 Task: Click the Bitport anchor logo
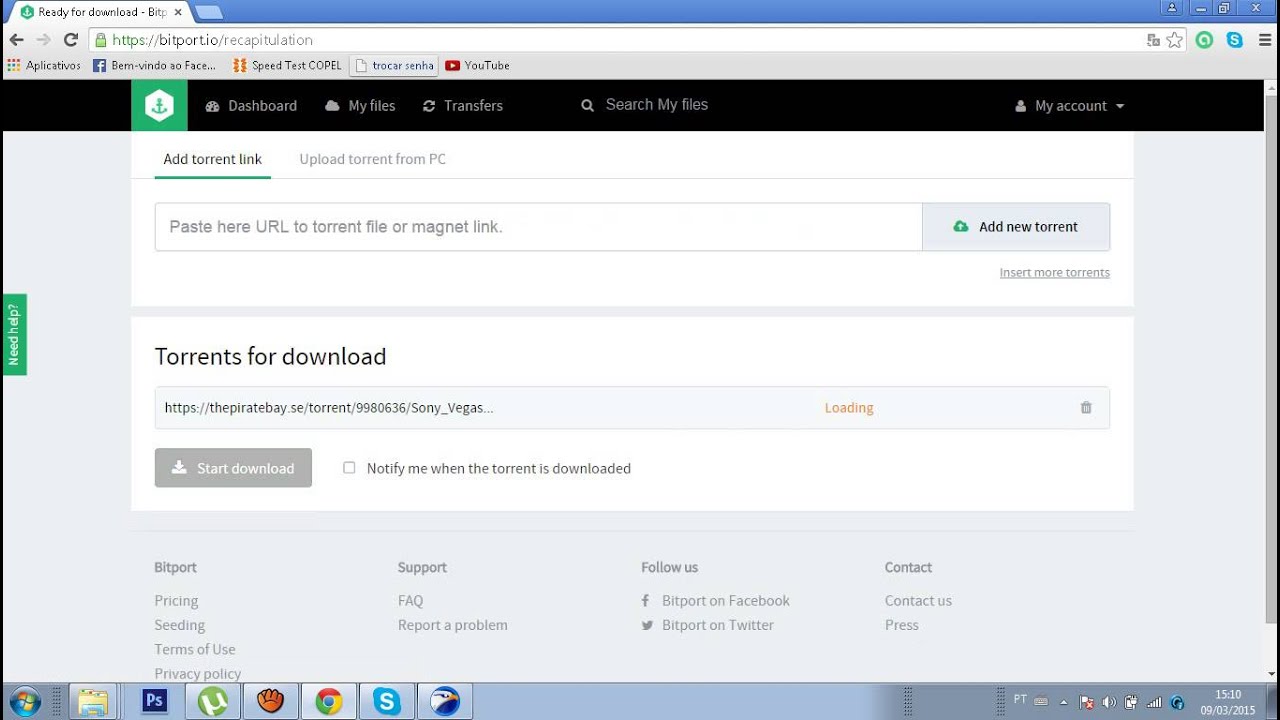click(159, 105)
